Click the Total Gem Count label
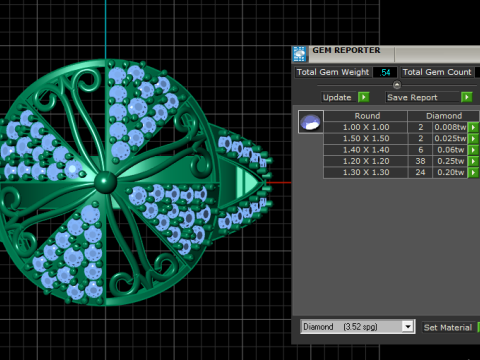Image resolution: width=480 pixels, height=360 pixels. point(437,72)
